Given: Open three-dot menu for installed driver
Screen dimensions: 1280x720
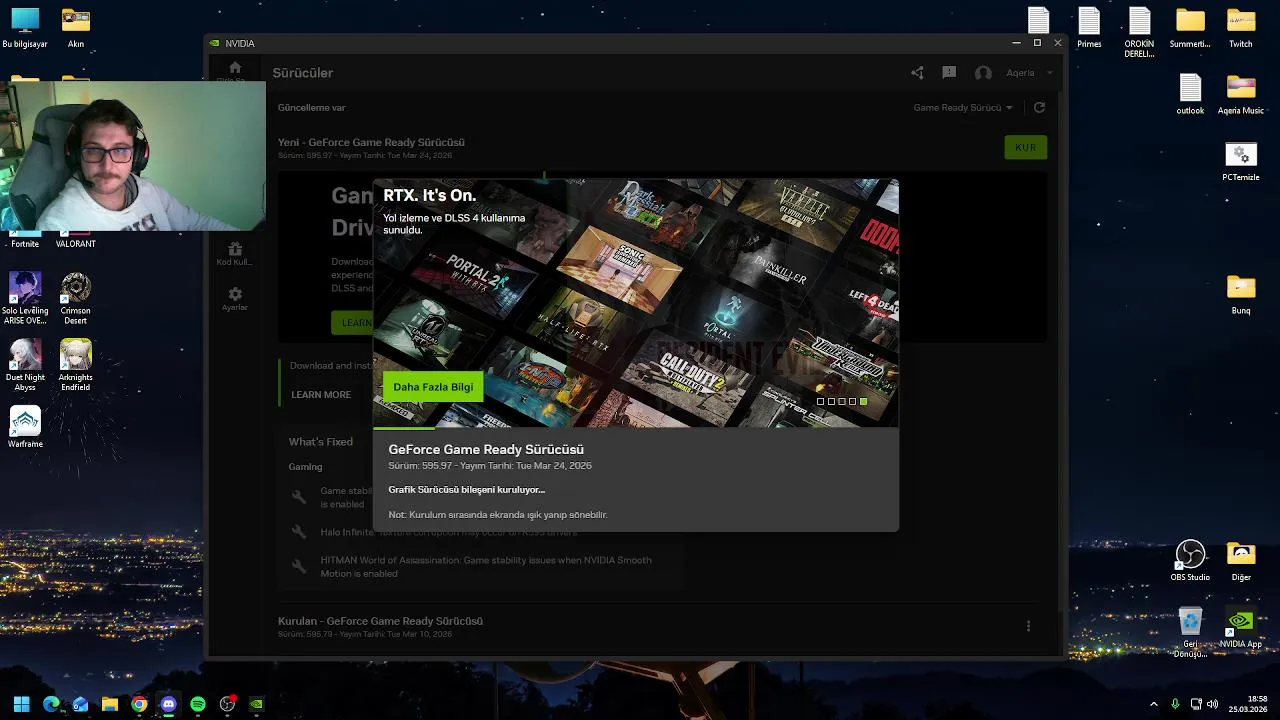Looking at the screenshot, I should pos(1028,626).
